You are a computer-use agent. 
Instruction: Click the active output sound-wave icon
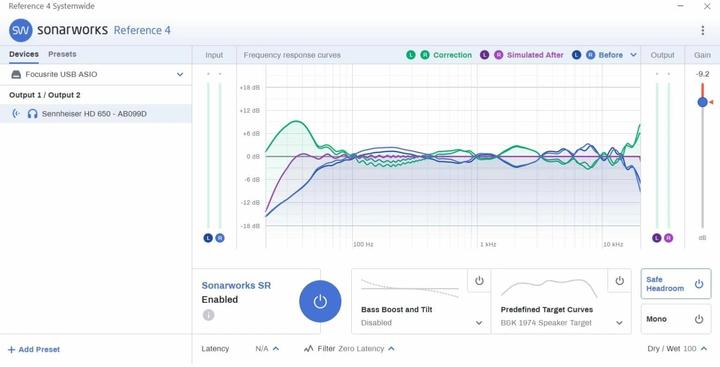[x=16, y=113]
